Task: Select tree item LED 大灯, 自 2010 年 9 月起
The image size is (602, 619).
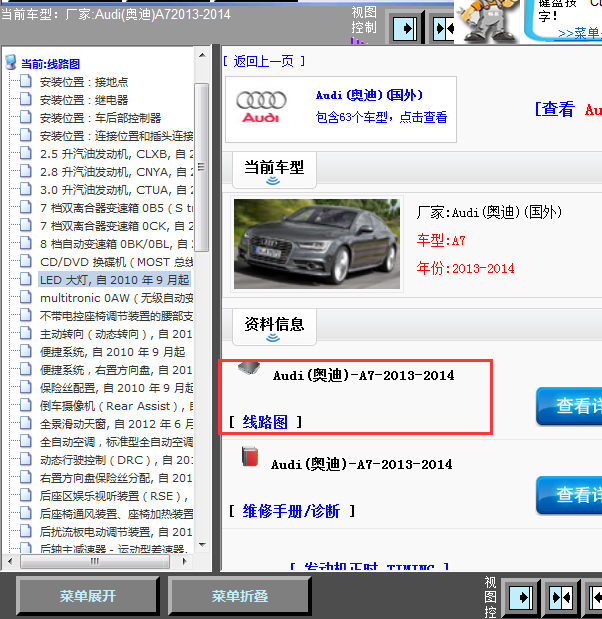Action: 114,279
